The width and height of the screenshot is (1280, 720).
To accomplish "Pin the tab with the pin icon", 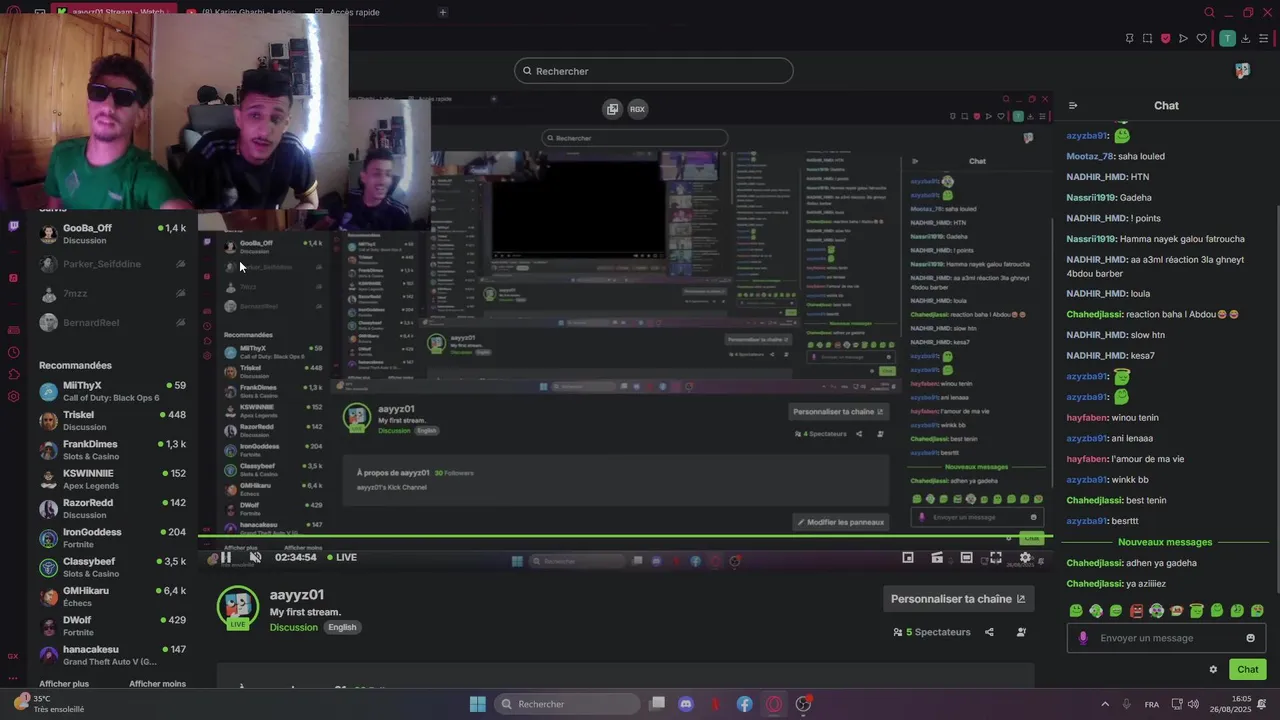I will (1129, 38).
